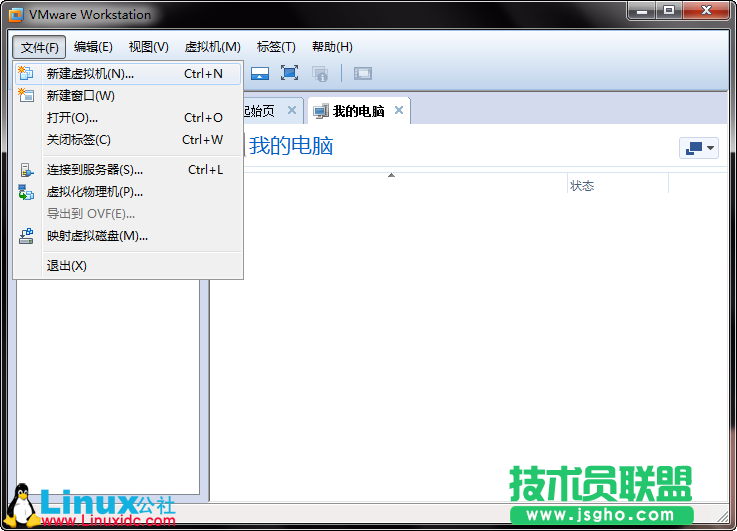Click the New Virtual Machine icon in File menu
Viewport: 737px width, 531px height.
[x=26, y=73]
